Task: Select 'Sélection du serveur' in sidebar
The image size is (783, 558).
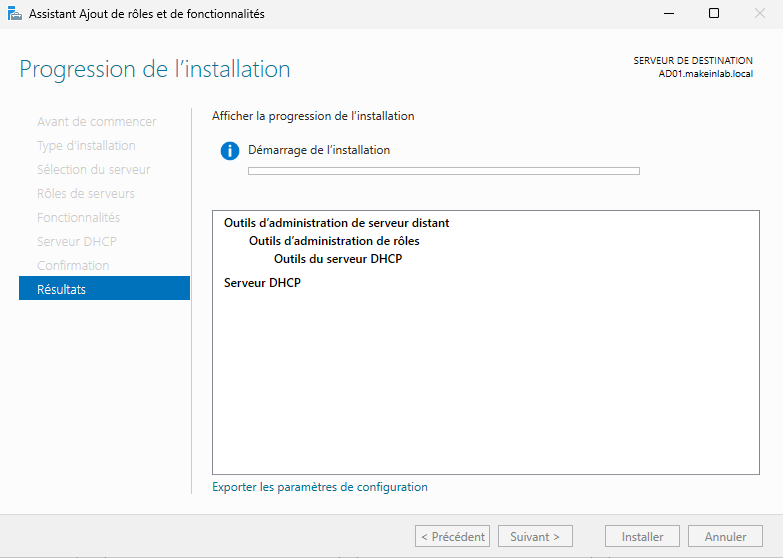Action: [x=94, y=170]
